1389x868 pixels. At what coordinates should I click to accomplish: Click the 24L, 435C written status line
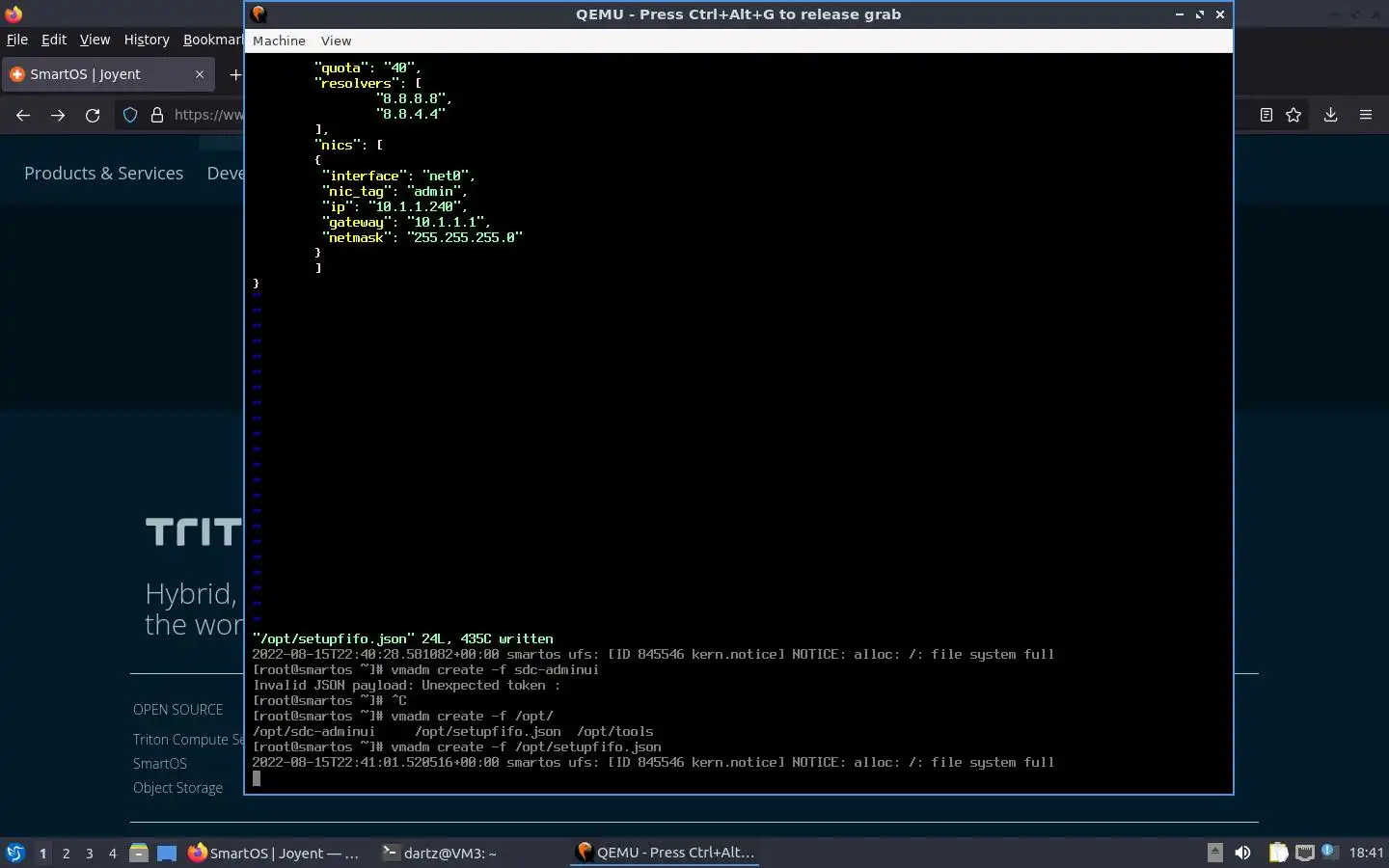point(402,638)
